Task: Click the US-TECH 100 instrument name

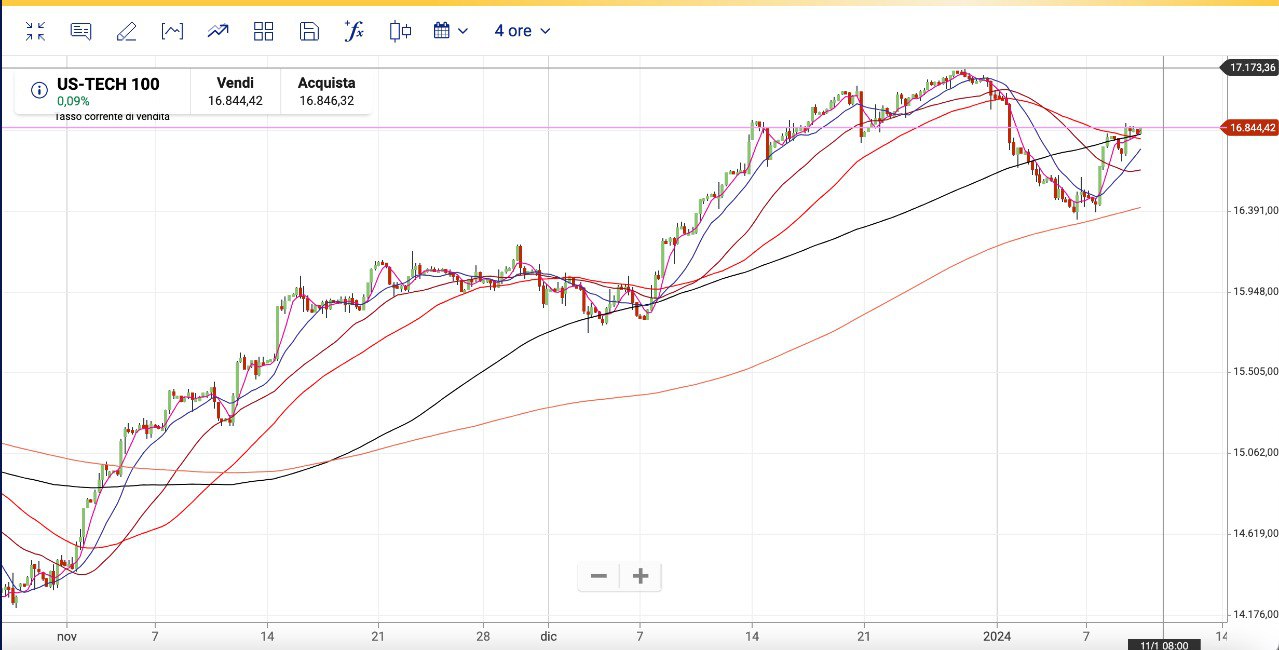Action: [108, 84]
